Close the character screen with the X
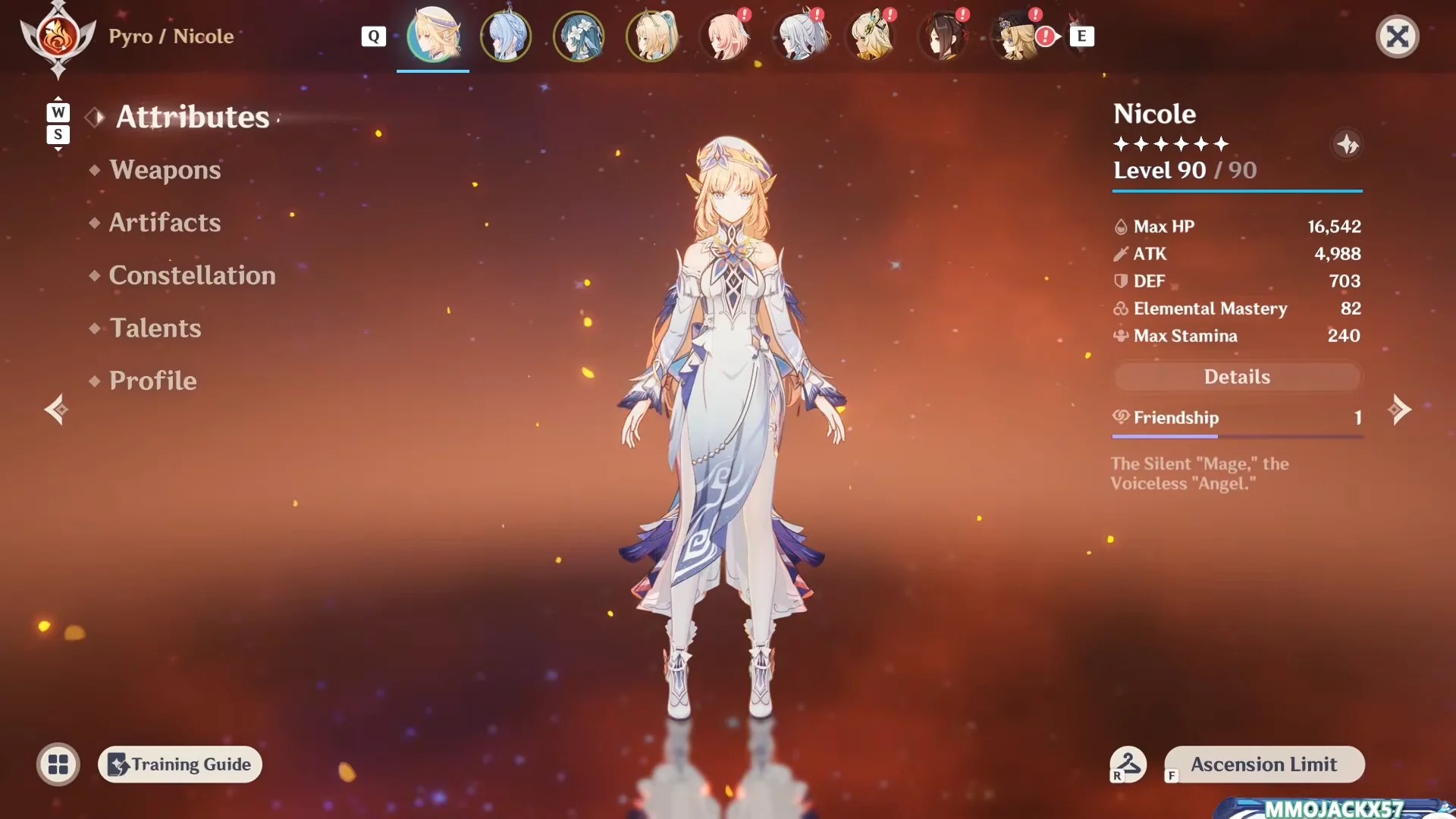 [x=1398, y=36]
